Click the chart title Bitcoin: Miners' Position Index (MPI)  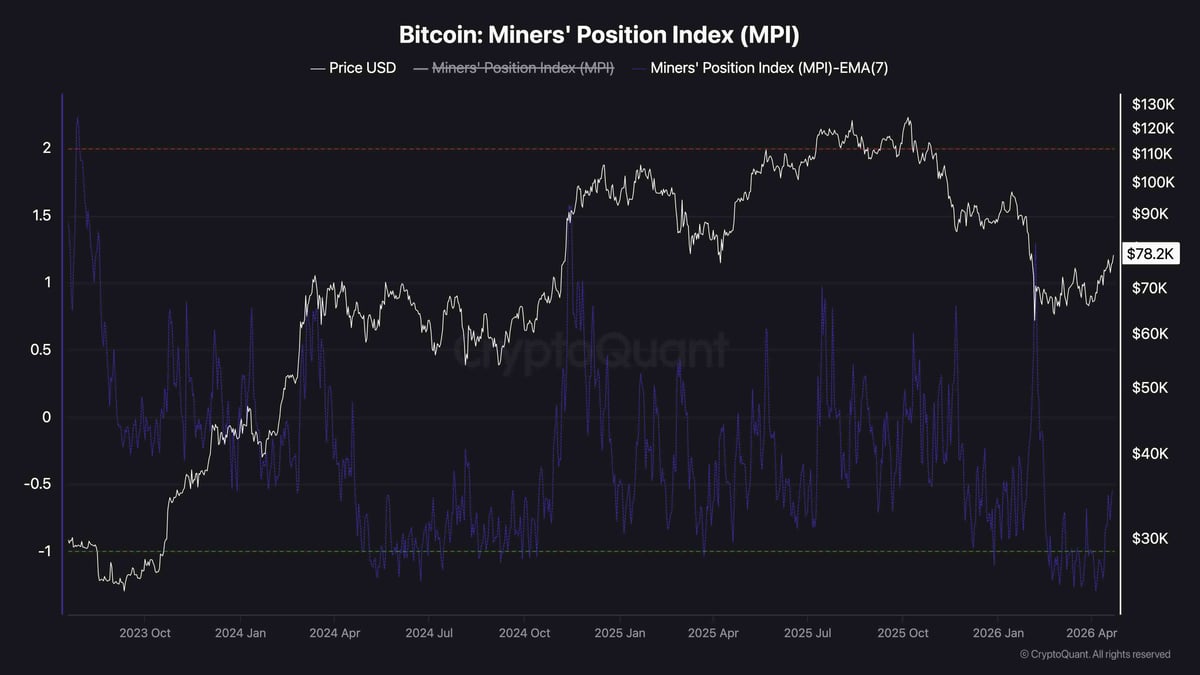tap(599, 36)
